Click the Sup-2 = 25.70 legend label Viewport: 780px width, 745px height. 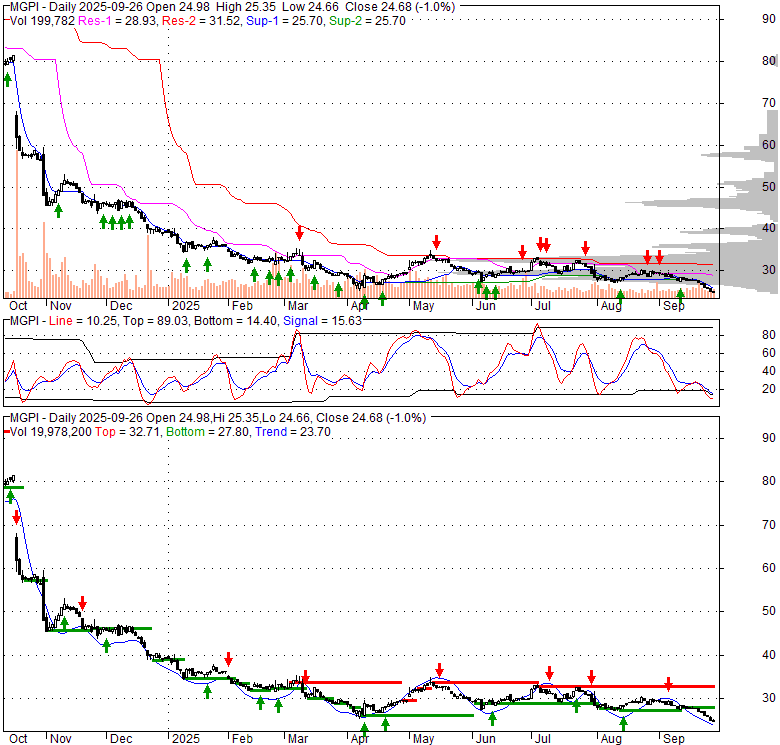367,21
